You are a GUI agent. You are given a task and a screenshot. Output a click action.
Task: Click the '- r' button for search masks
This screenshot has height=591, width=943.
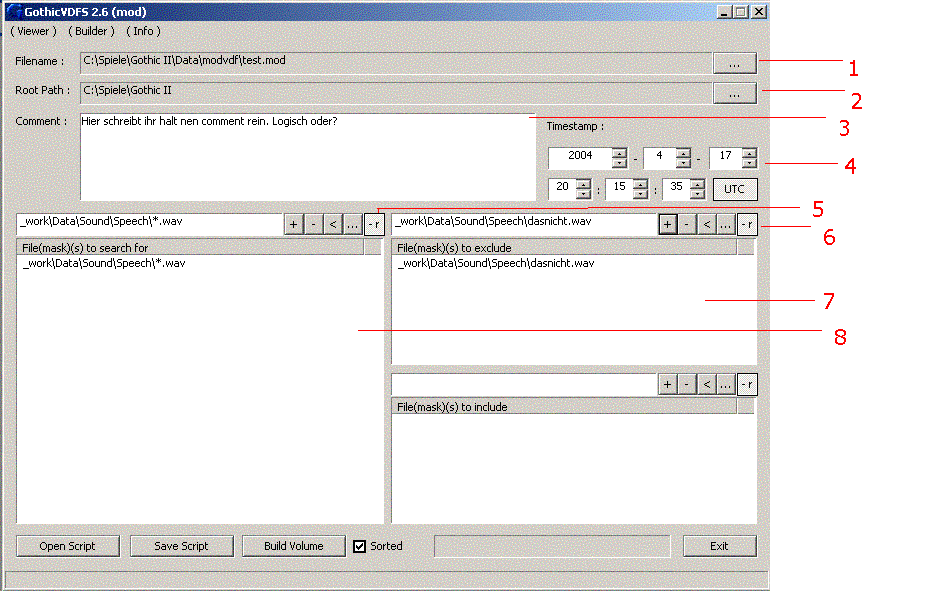point(373,225)
